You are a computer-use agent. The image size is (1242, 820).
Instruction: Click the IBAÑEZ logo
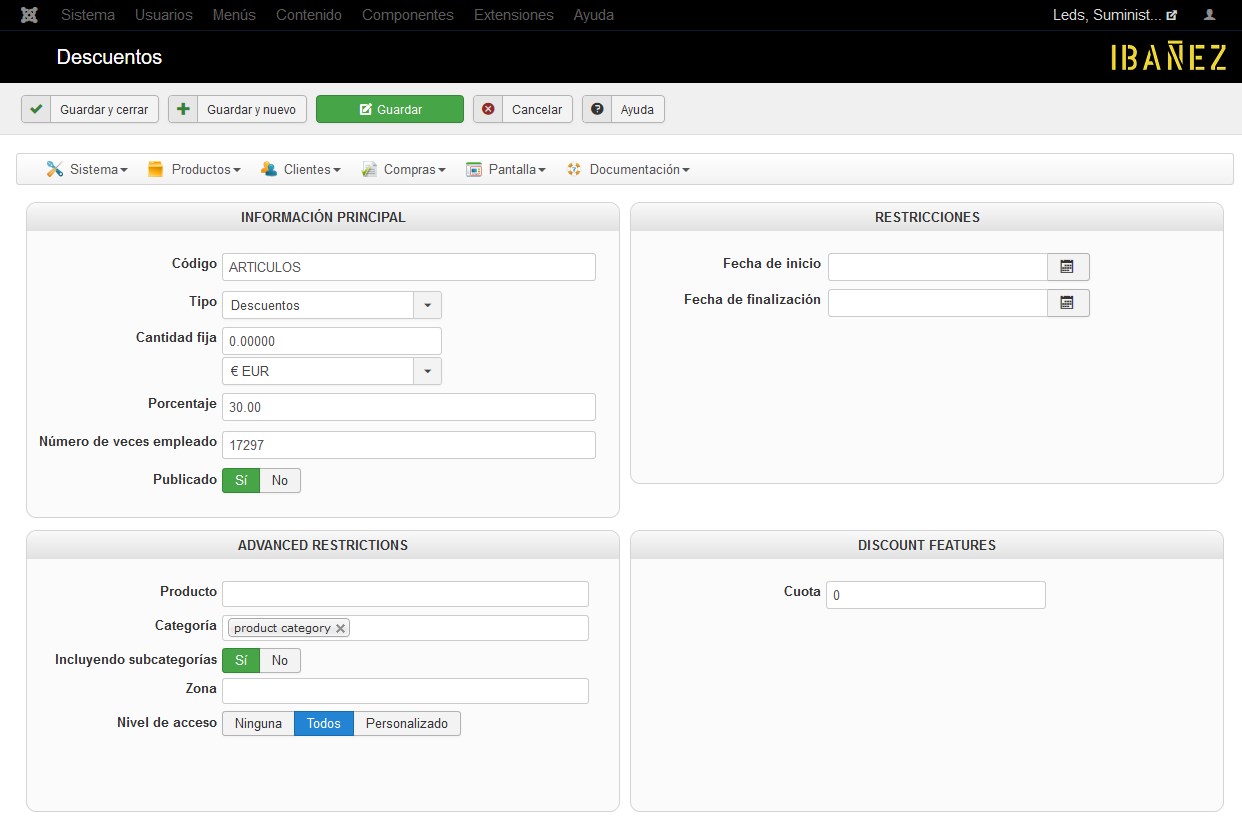tap(1168, 57)
